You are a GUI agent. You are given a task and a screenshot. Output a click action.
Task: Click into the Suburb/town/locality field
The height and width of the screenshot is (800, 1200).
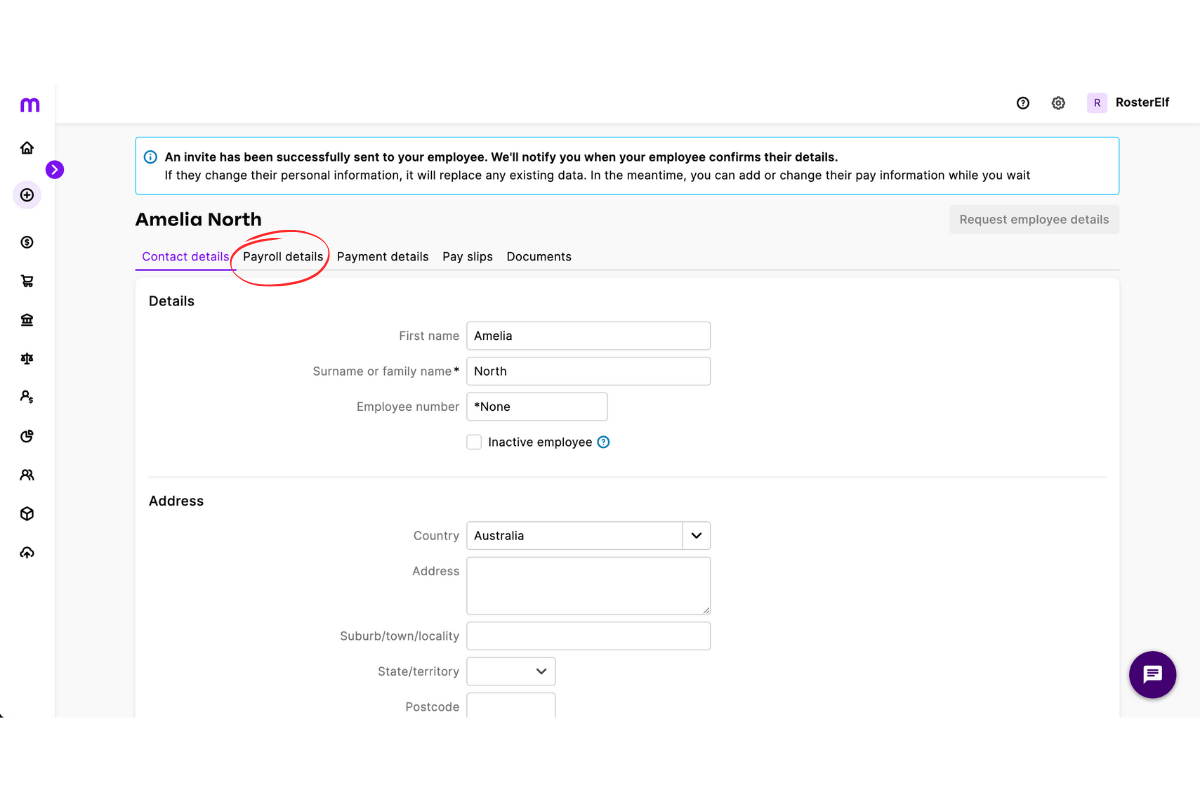click(x=588, y=635)
